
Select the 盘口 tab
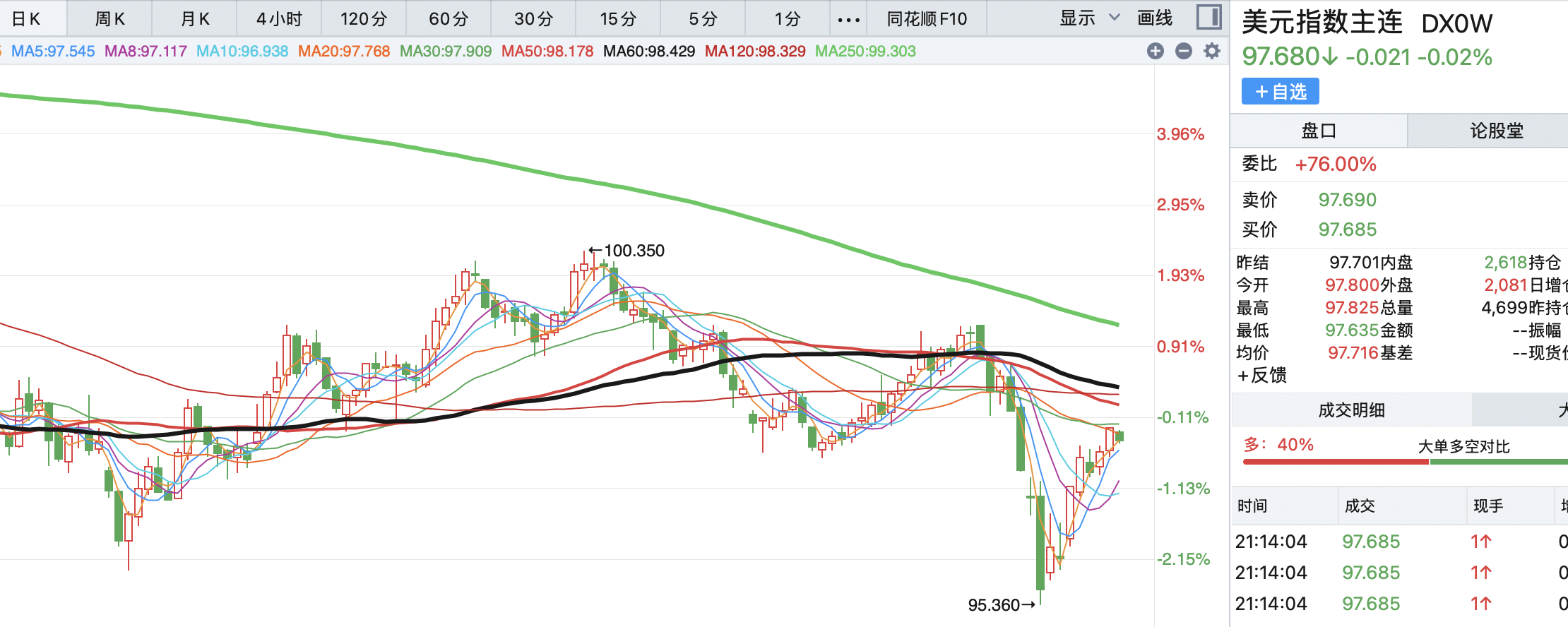point(1319,131)
